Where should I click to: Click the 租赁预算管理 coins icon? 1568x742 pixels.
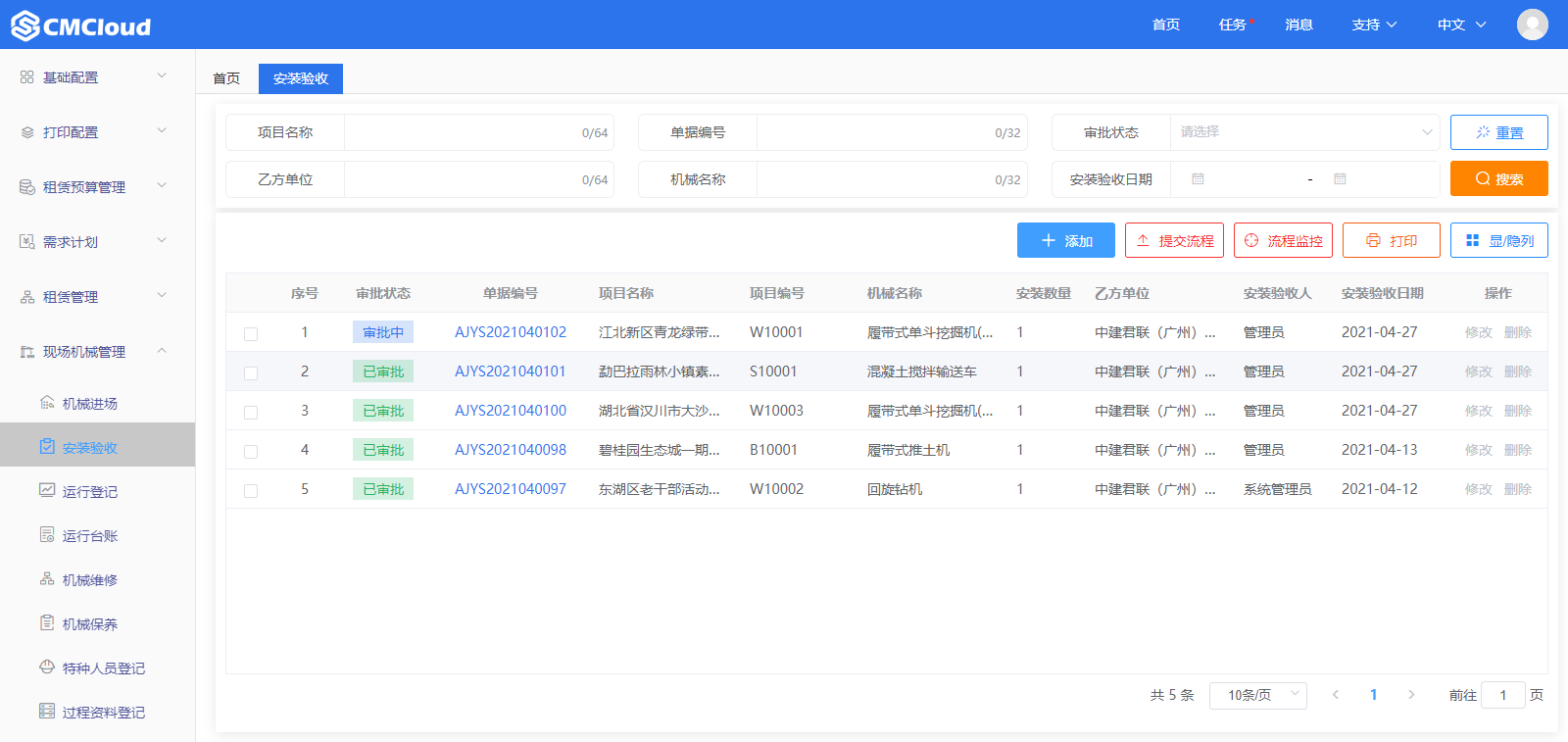[26, 186]
